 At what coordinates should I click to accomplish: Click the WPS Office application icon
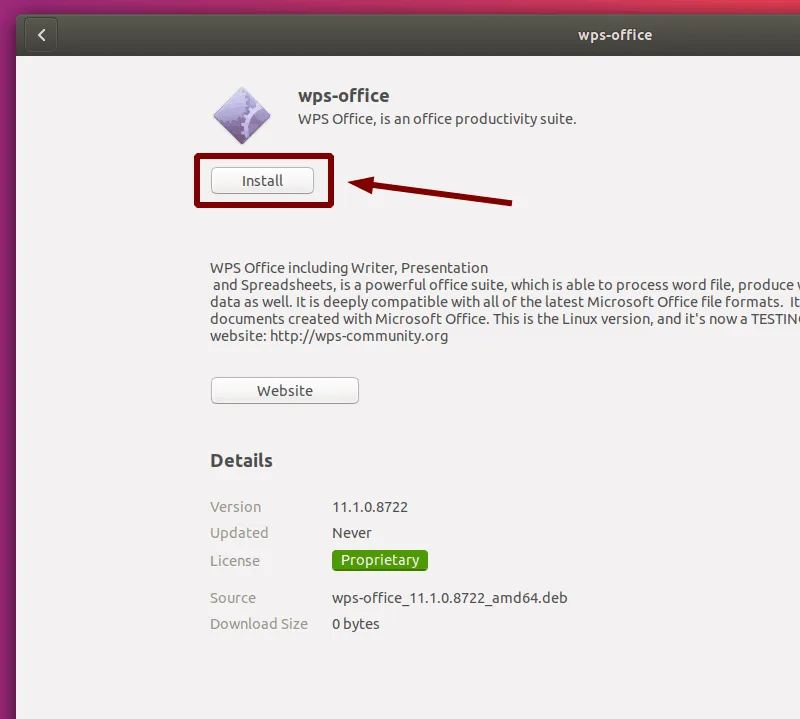click(240, 114)
